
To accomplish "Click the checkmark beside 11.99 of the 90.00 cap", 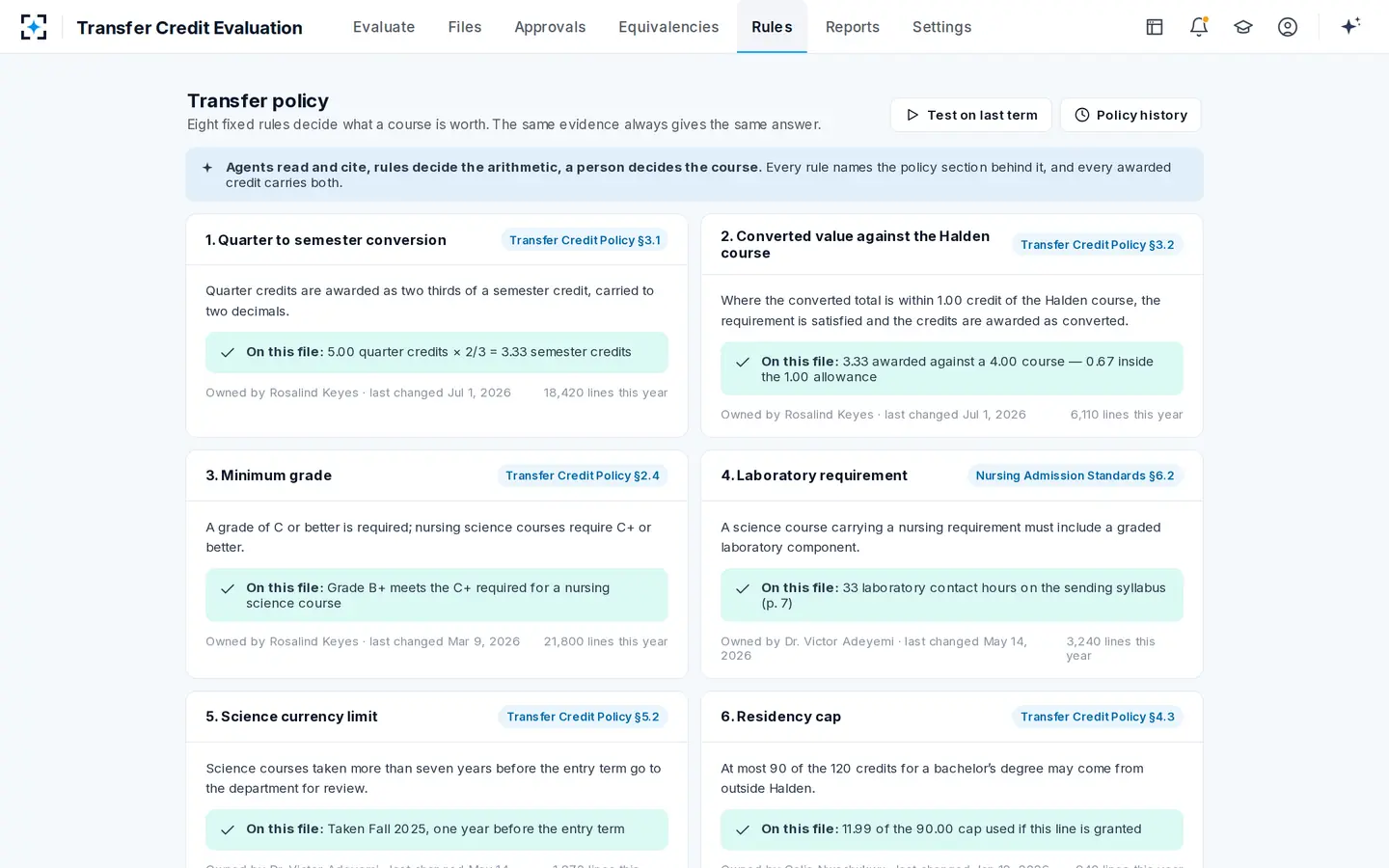I will (x=743, y=830).
